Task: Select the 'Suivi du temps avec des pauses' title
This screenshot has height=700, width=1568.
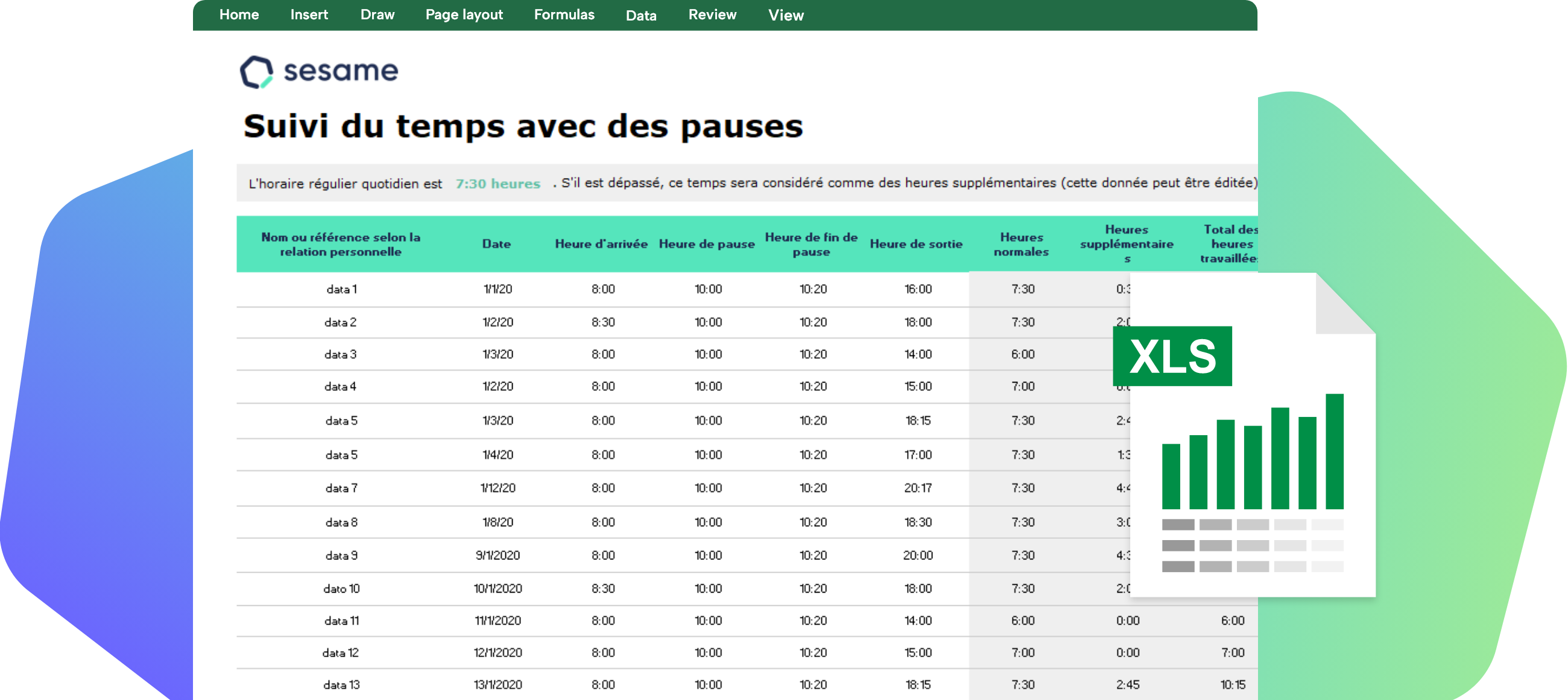Action: click(x=523, y=126)
